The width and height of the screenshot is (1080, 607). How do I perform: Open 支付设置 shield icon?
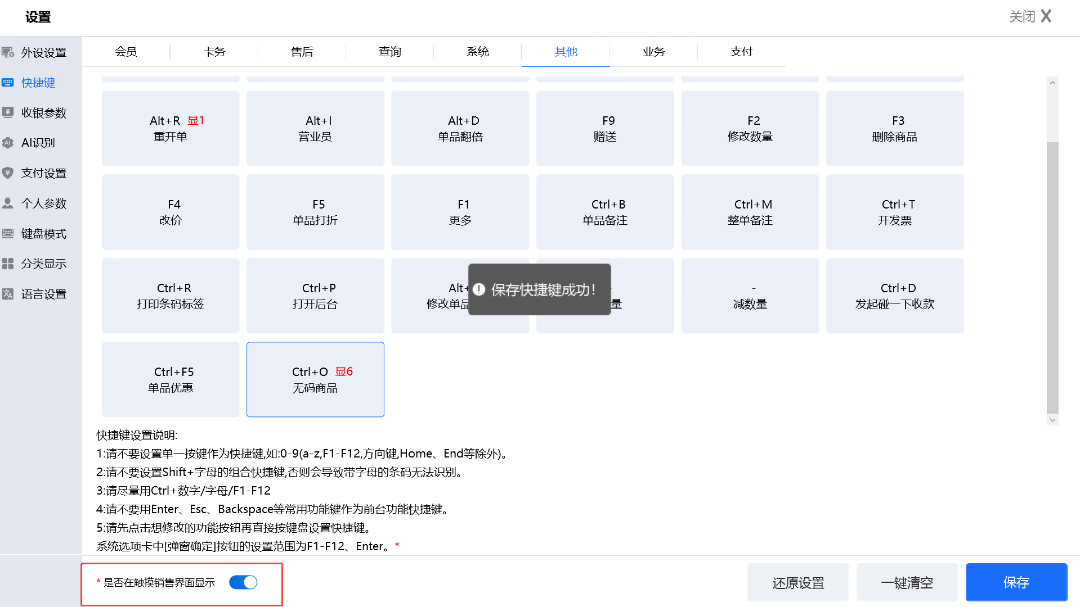click(x=8, y=173)
